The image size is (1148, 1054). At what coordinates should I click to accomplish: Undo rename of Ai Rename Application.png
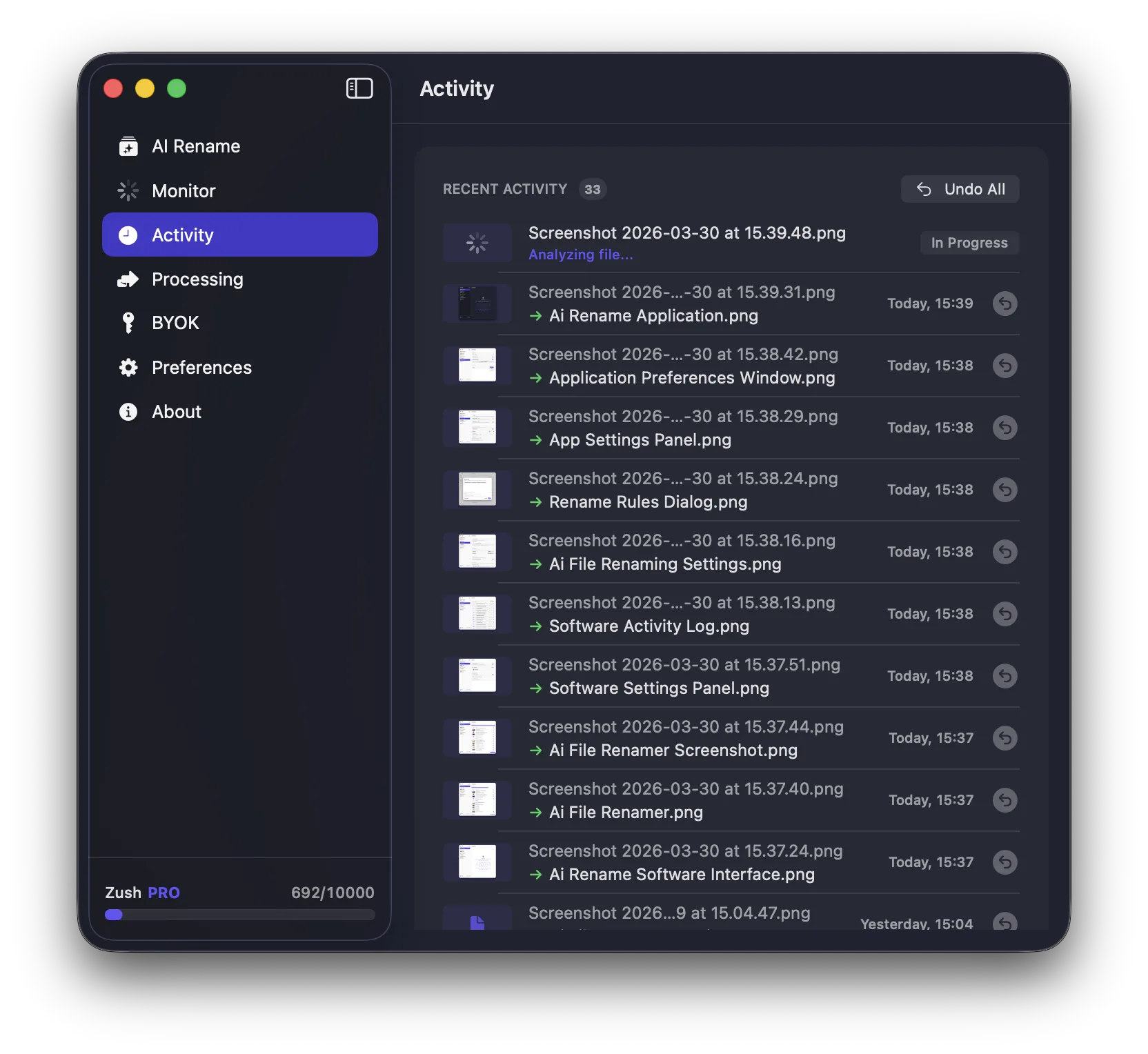(x=1005, y=304)
